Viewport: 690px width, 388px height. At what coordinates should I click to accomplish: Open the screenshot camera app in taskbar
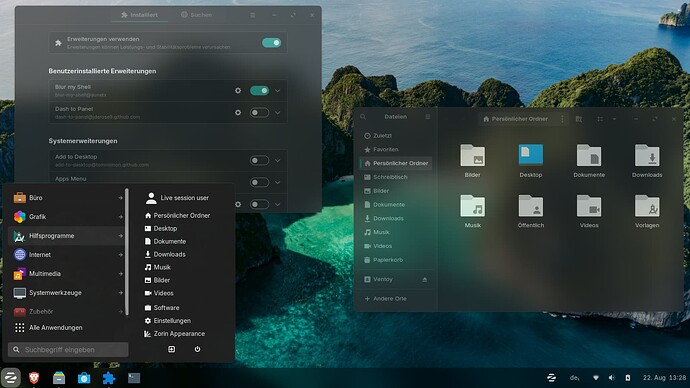point(84,378)
